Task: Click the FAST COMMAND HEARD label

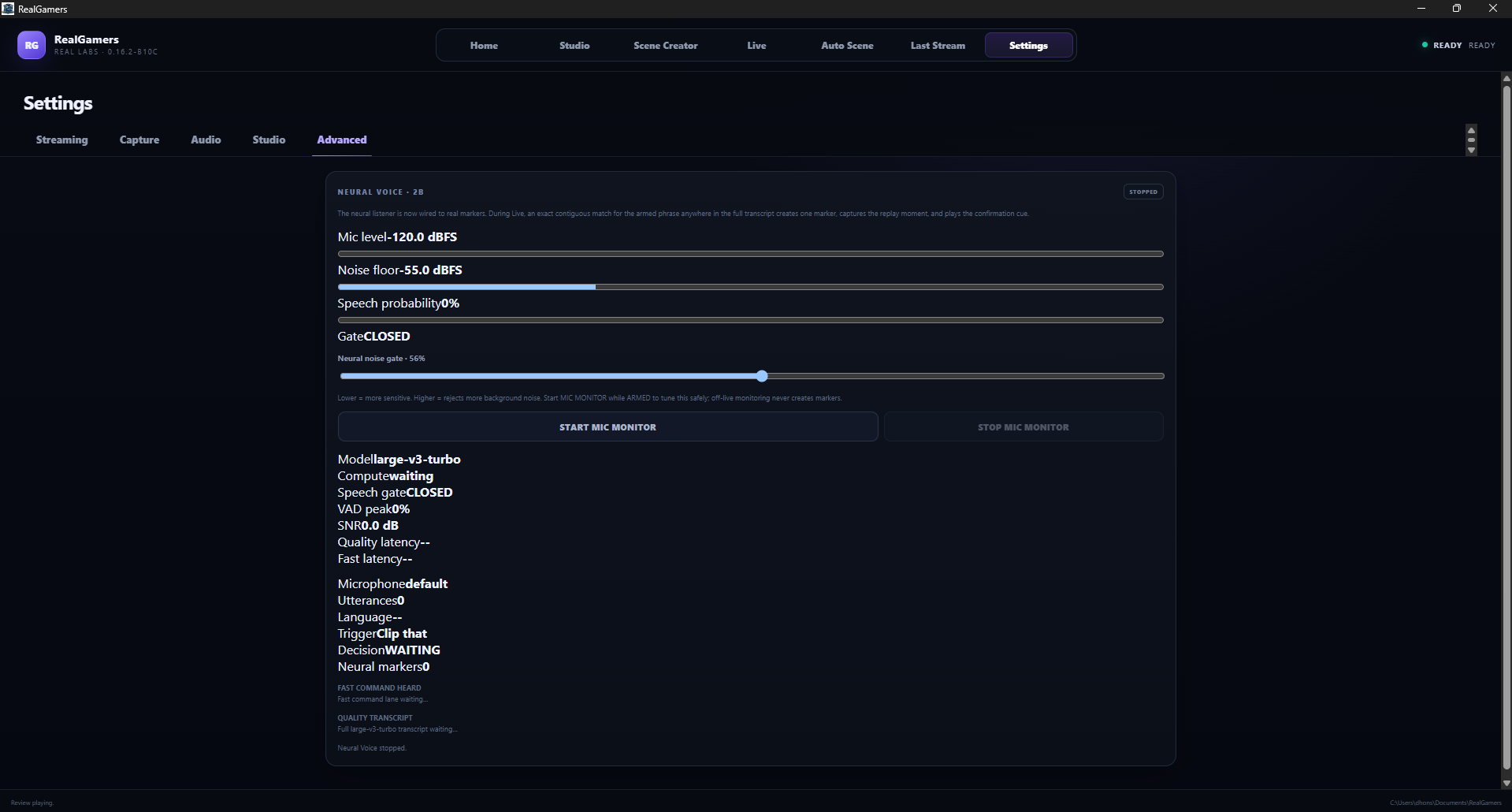Action: [379, 687]
